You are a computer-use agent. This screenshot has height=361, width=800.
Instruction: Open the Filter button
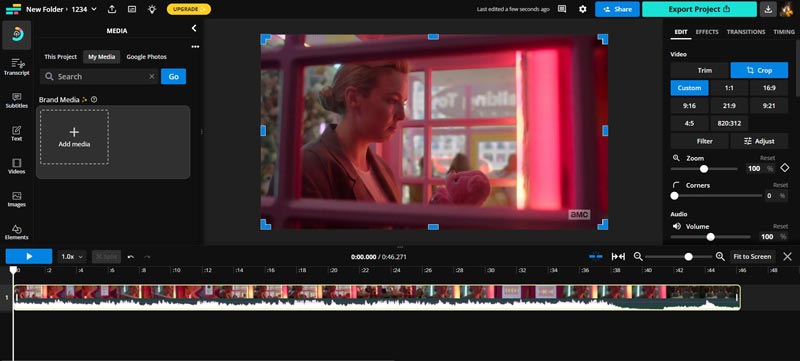pyautogui.click(x=699, y=141)
